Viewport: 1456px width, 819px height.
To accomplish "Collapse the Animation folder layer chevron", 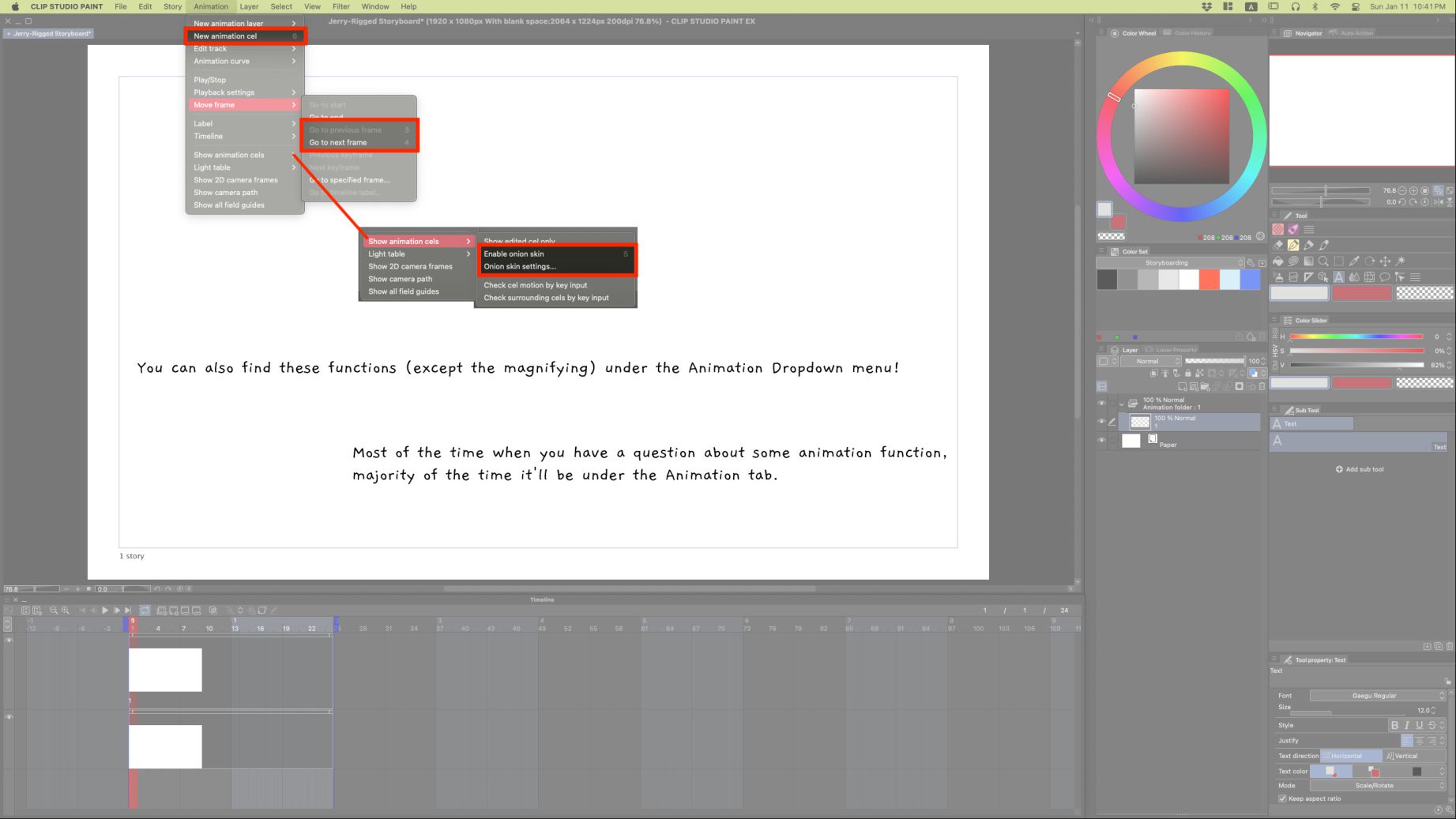I will pos(1121,404).
